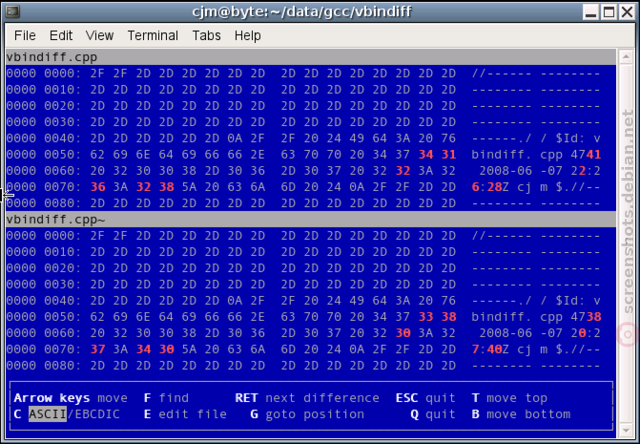Open the View menu

pyautogui.click(x=100, y=36)
